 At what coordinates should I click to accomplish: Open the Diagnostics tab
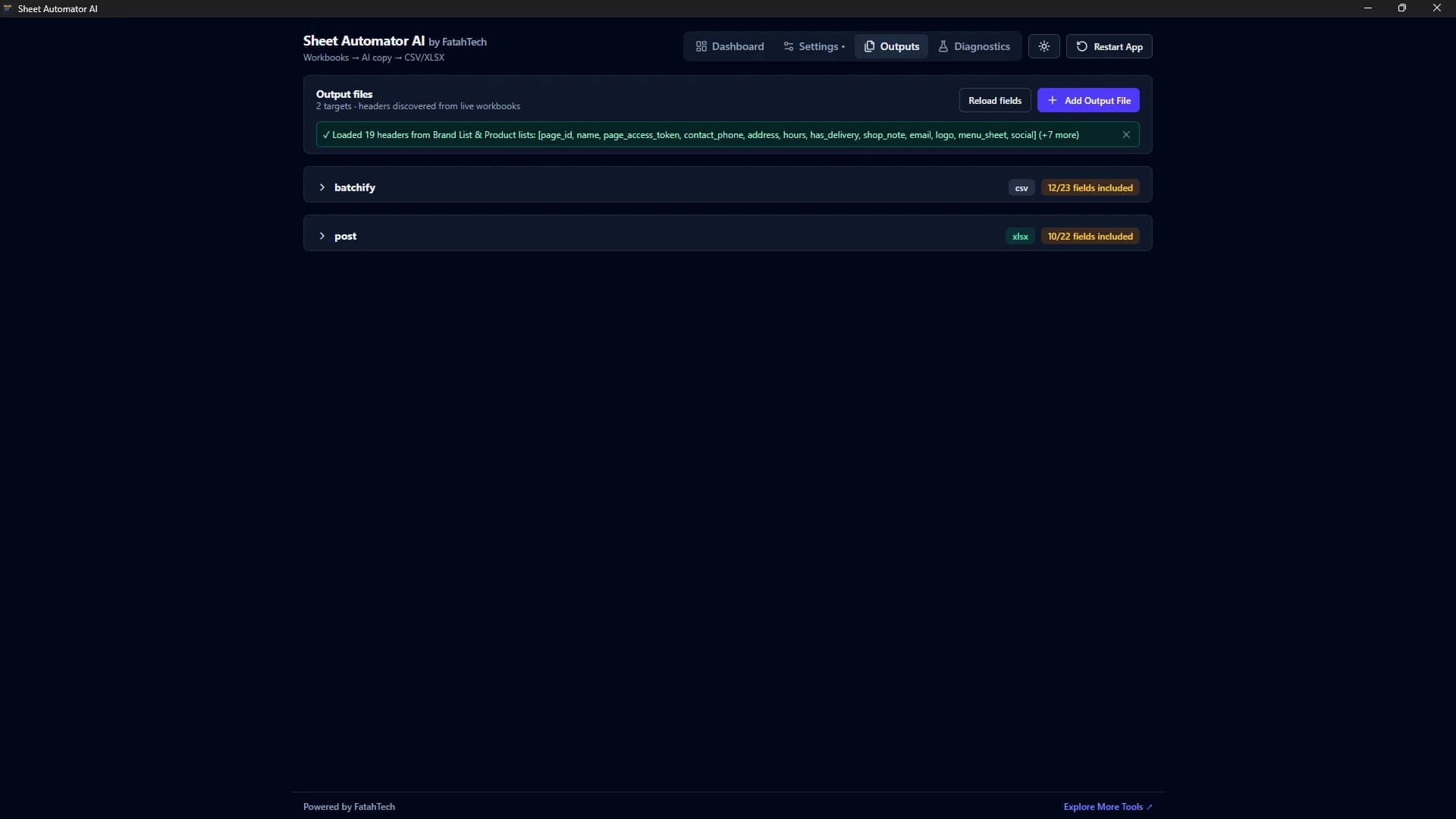click(974, 46)
